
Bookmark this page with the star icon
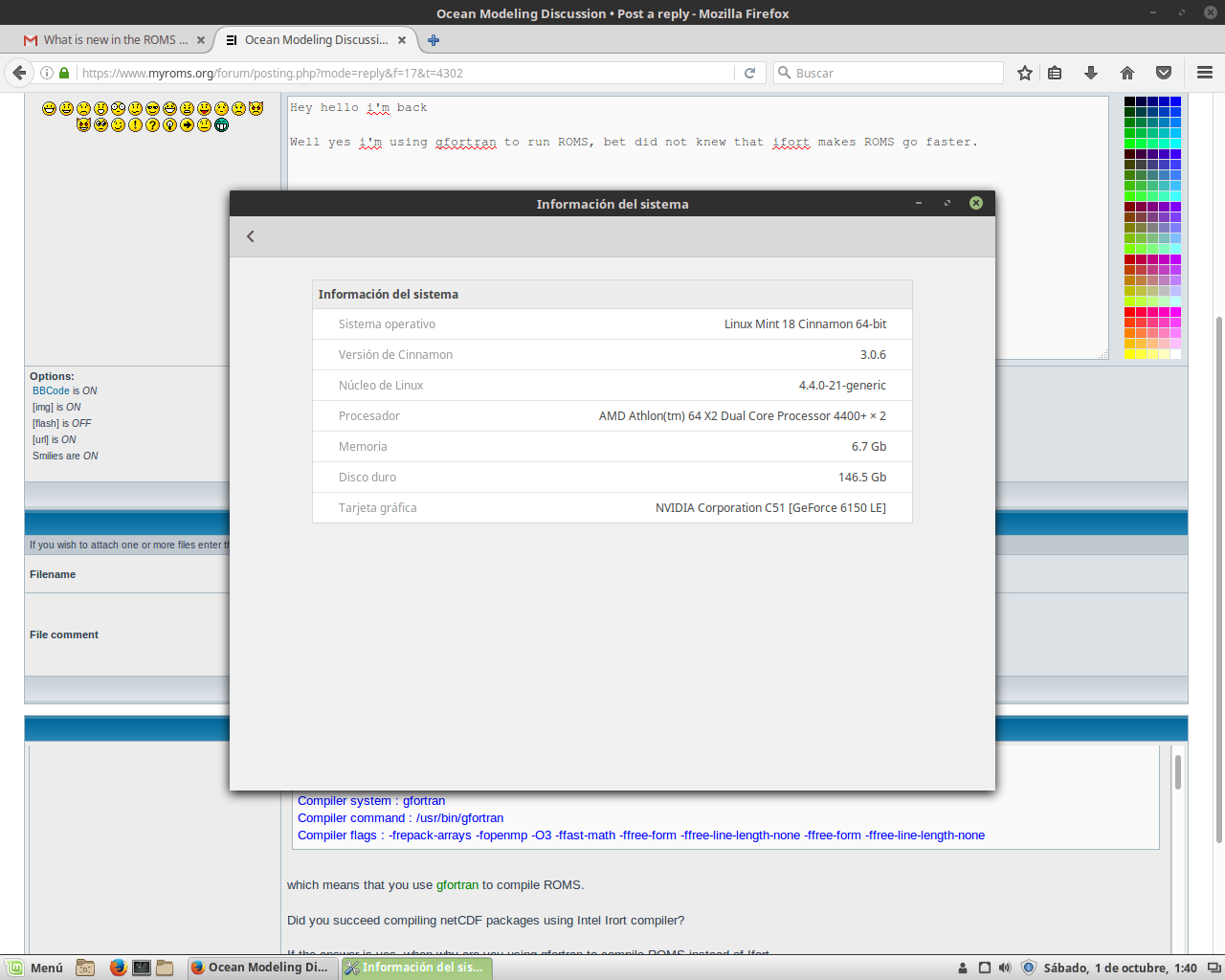coord(1025,73)
